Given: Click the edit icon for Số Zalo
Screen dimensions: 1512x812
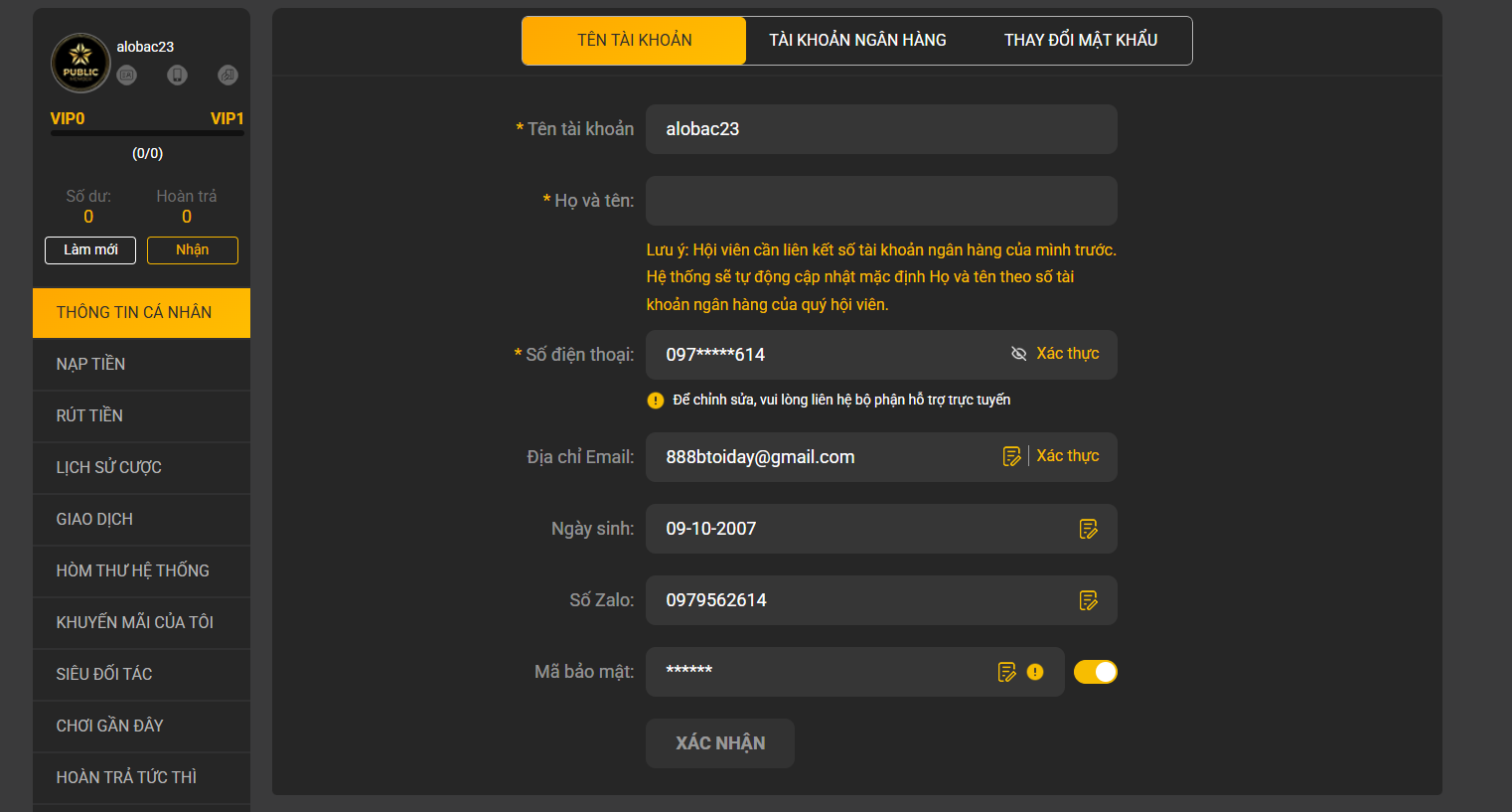Looking at the screenshot, I should tap(1089, 600).
